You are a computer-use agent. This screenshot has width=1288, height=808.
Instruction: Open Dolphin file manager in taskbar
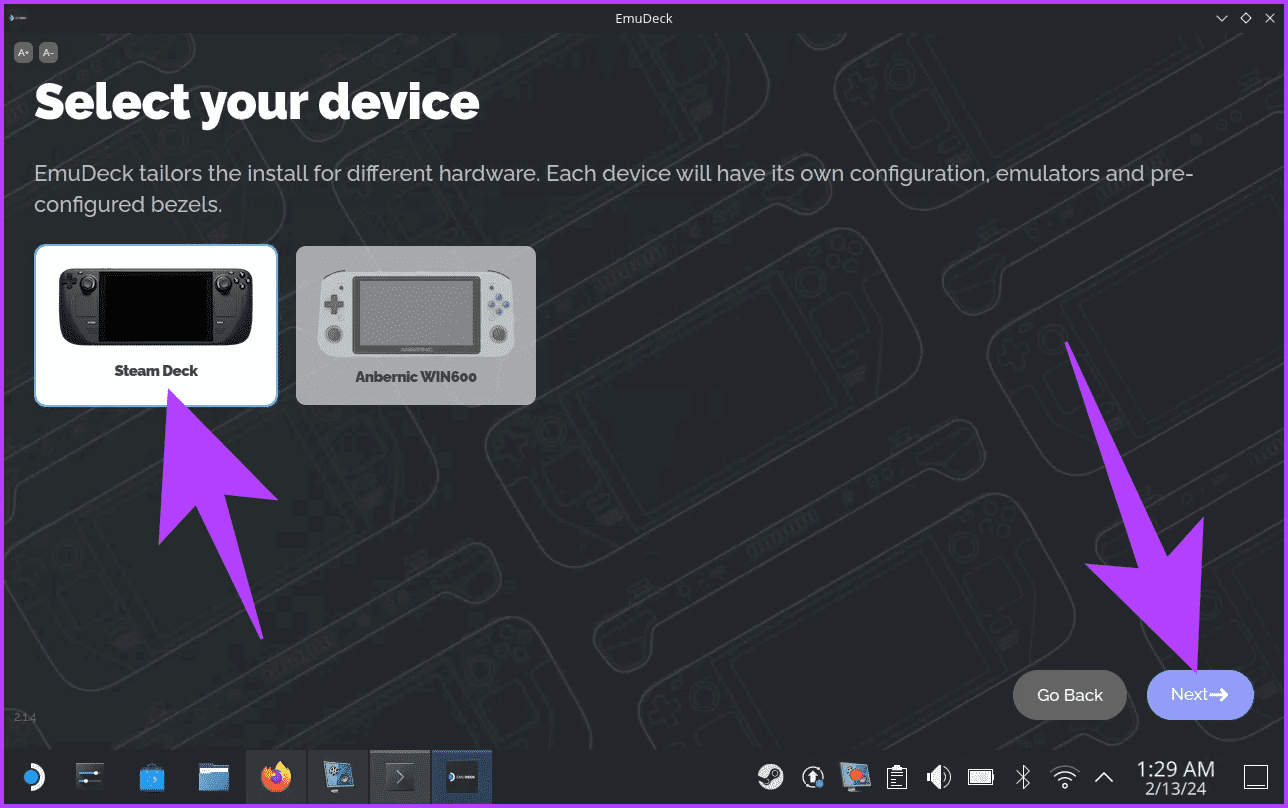214,777
